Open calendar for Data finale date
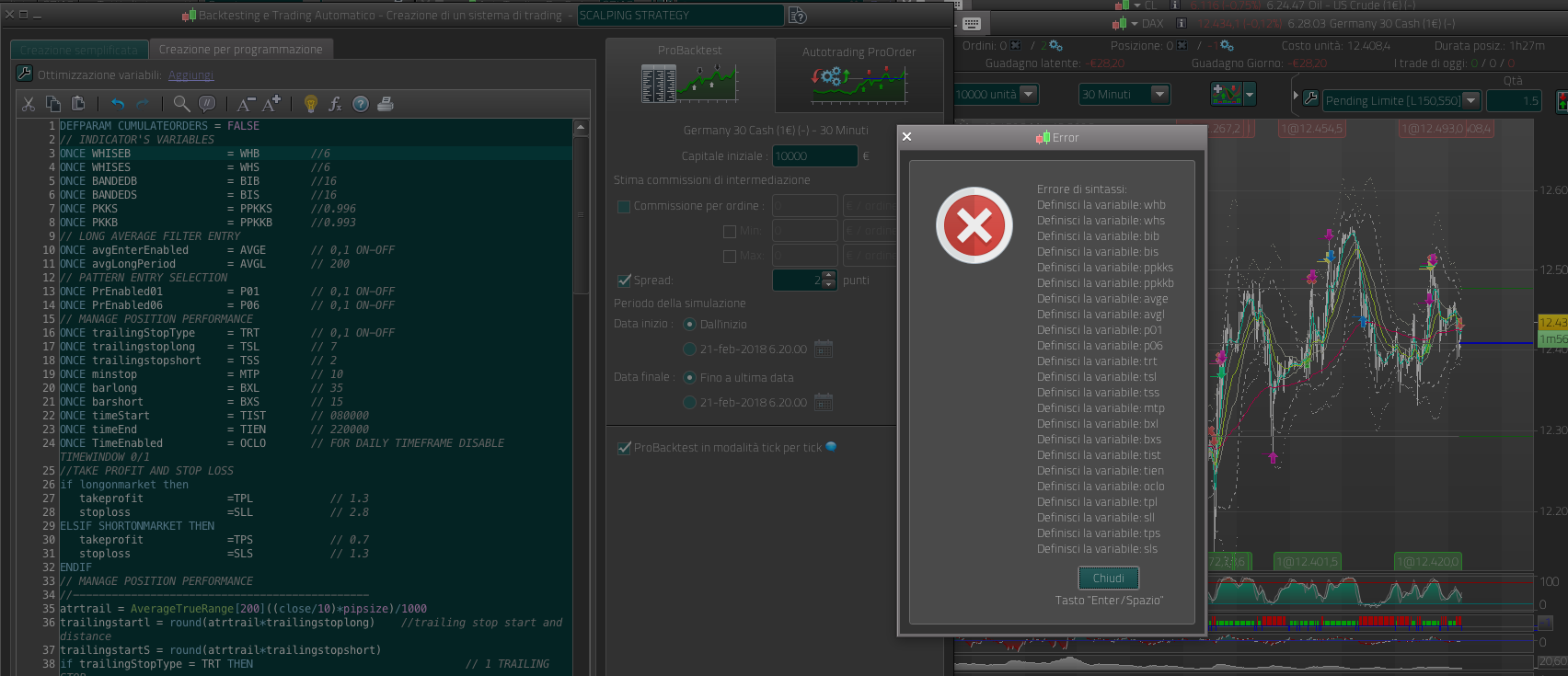 [x=824, y=403]
